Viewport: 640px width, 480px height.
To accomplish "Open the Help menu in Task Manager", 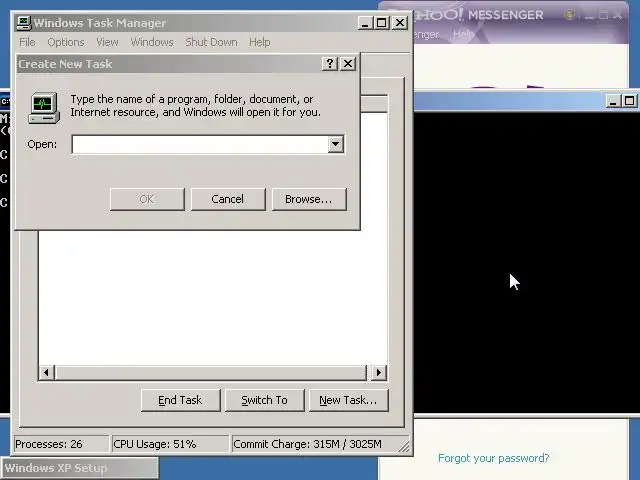I will [260, 42].
